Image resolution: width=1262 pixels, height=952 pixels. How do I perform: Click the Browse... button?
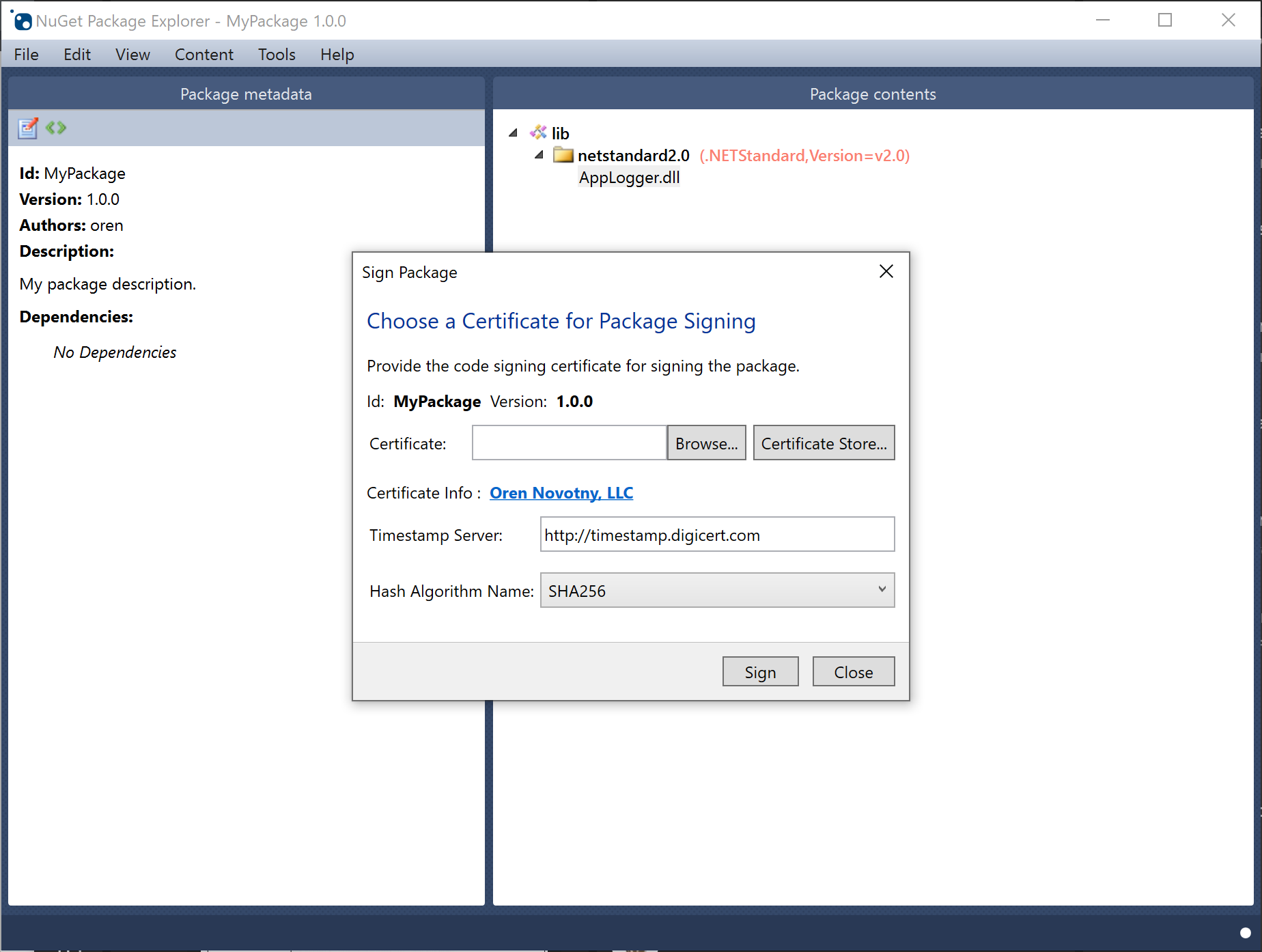pyautogui.click(x=706, y=443)
